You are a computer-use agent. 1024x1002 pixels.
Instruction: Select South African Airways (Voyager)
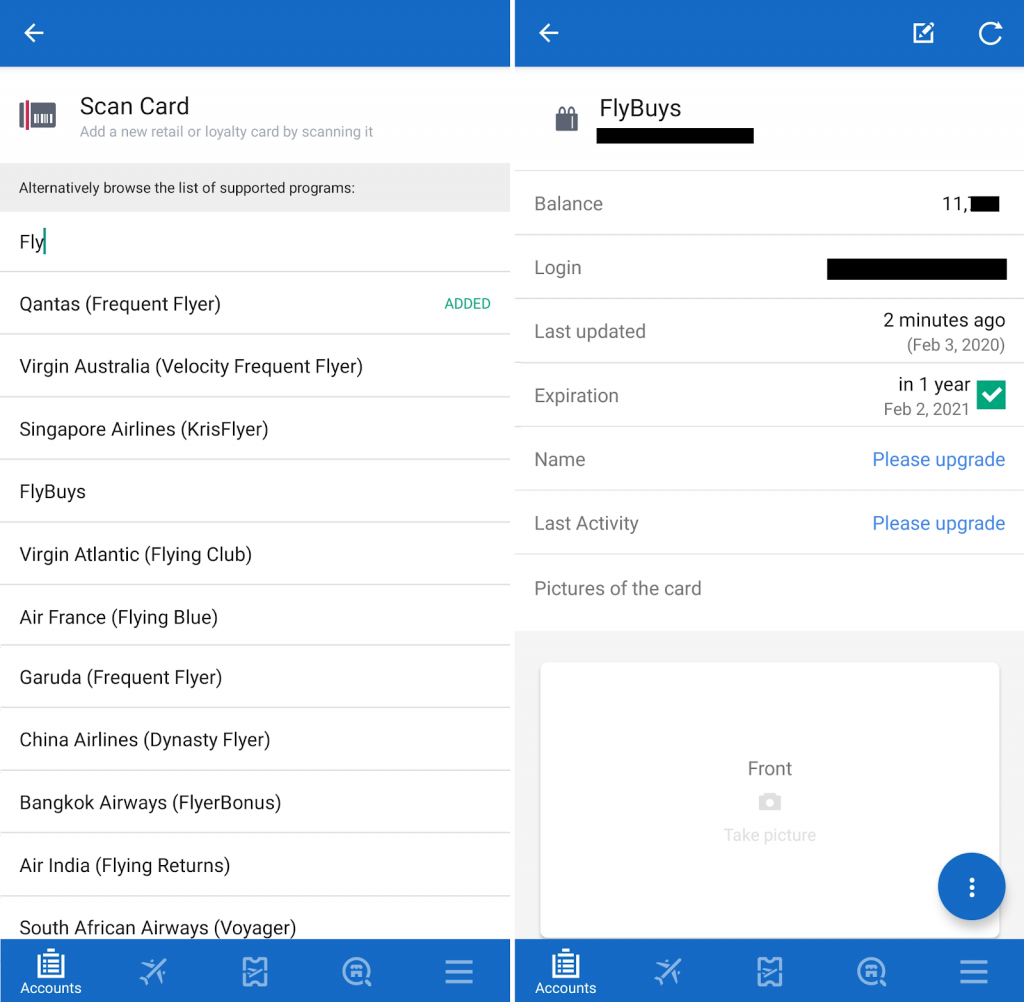click(x=255, y=919)
